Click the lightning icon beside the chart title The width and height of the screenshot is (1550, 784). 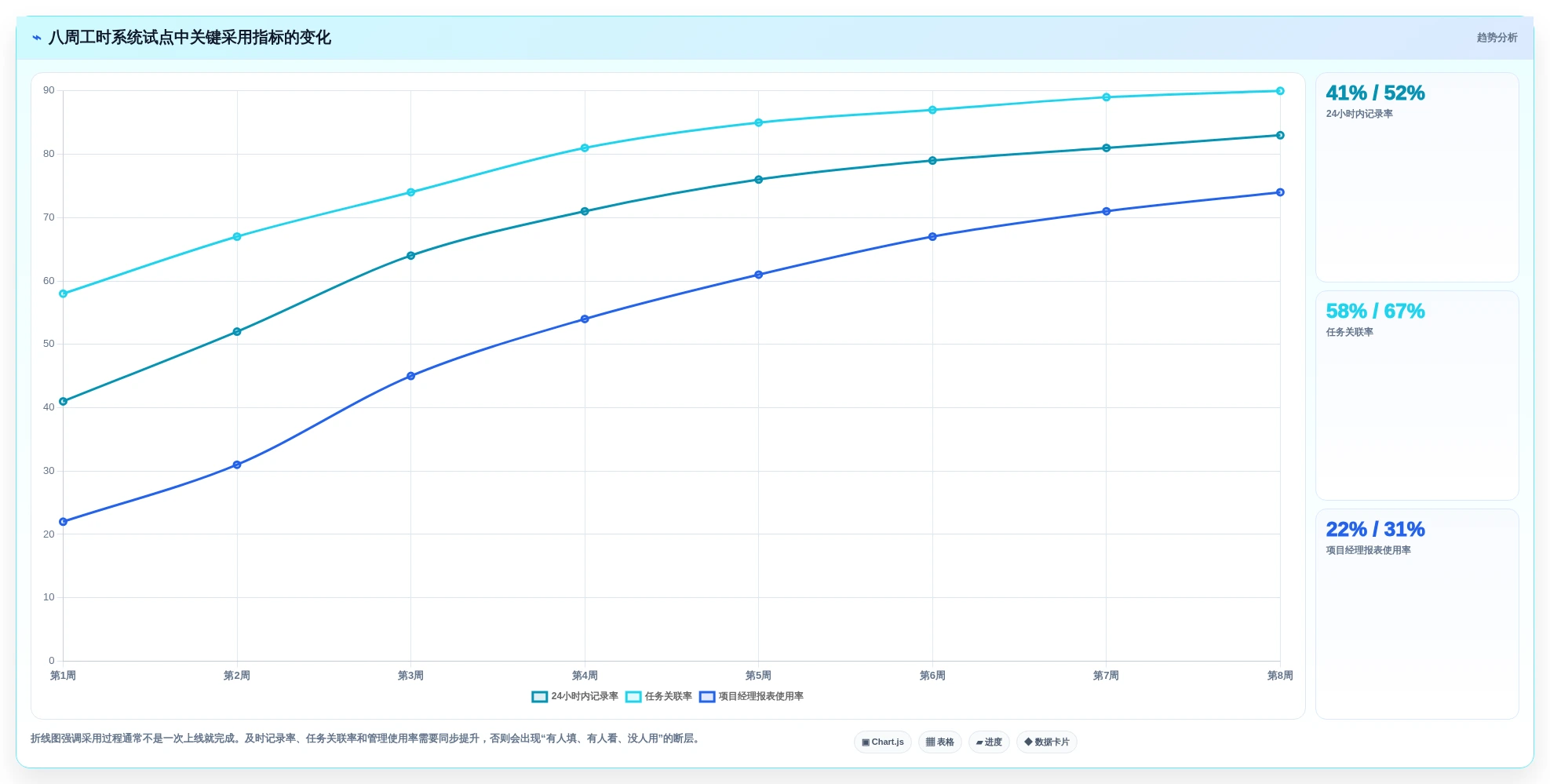click(37, 38)
